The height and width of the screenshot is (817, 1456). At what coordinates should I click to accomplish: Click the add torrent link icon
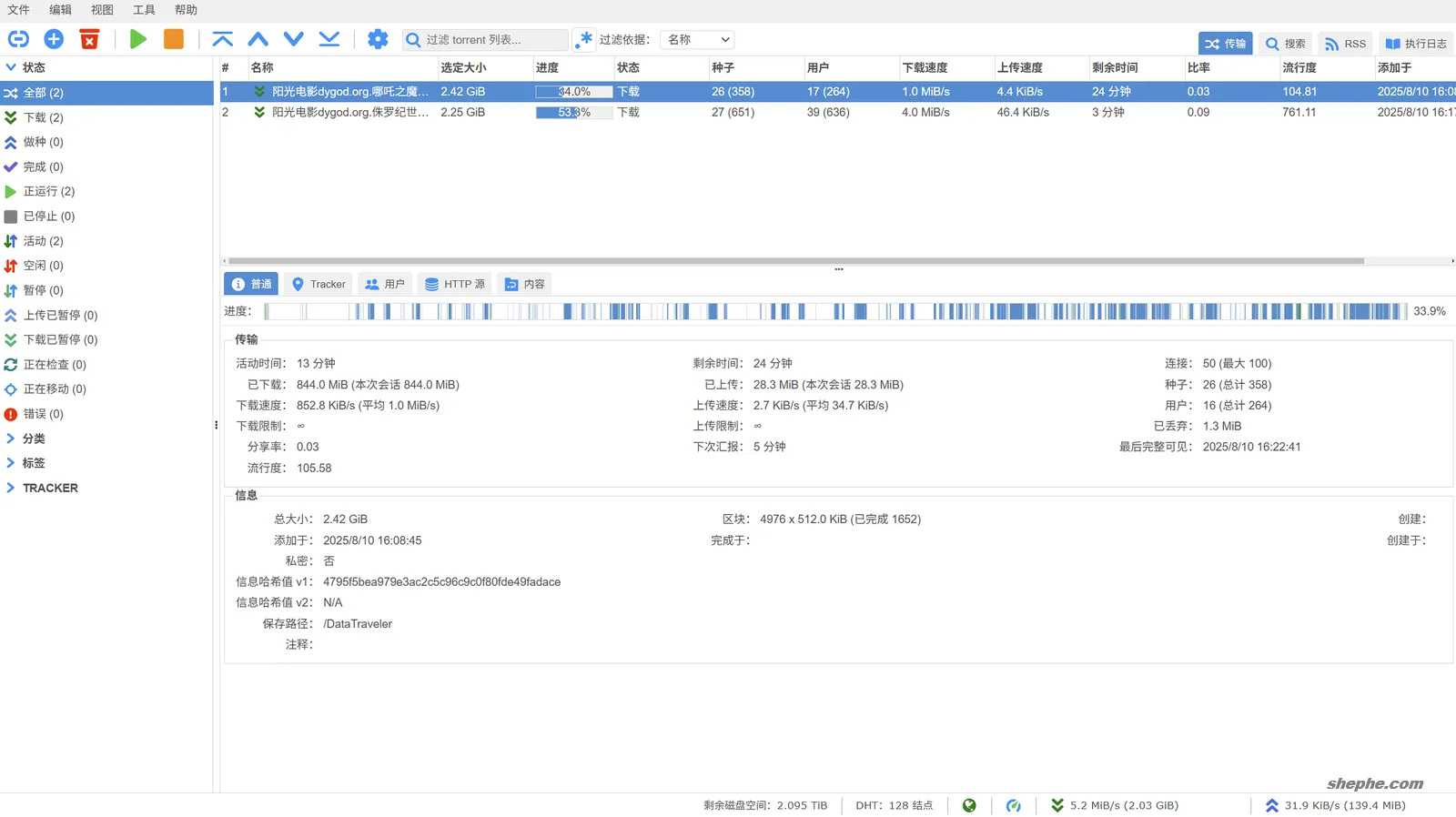(18, 39)
